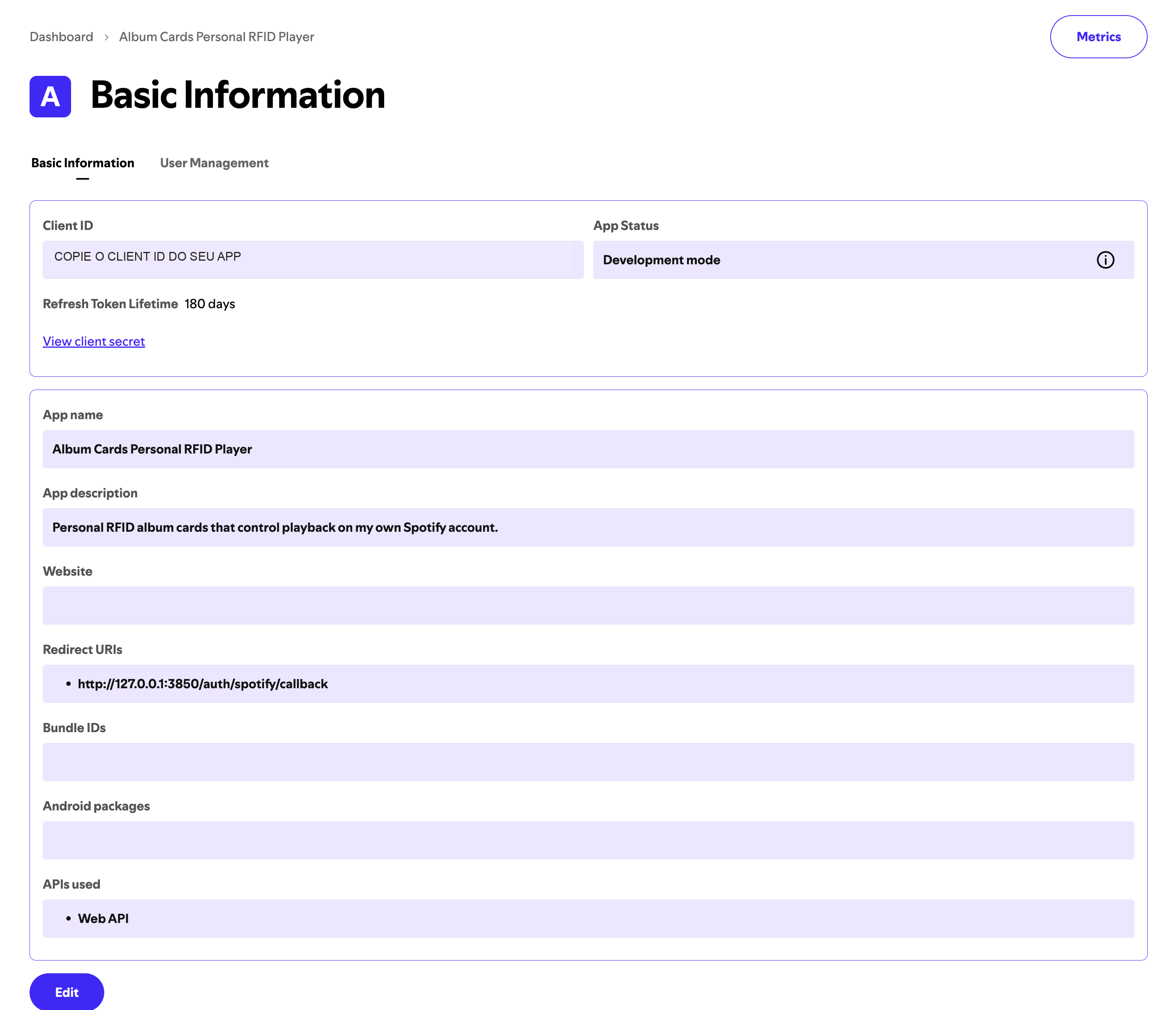This screenshot has height=1010, width=1176.
Task: Click the purple 'A' app logo
Action: coord(50,97)
